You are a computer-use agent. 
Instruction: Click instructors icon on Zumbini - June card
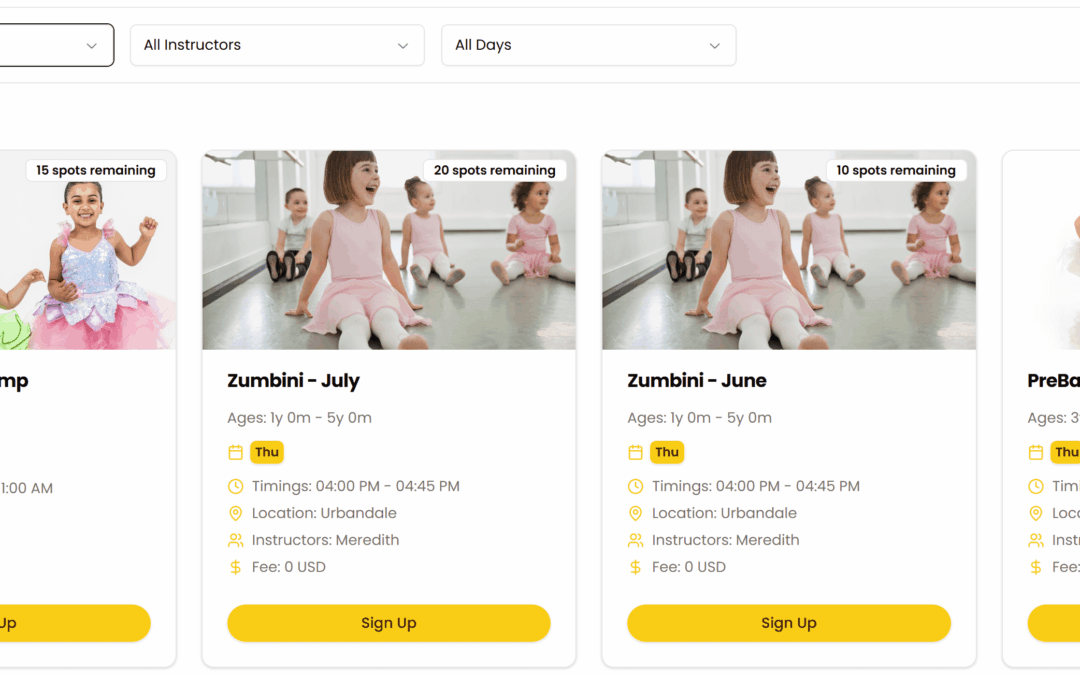636,541
